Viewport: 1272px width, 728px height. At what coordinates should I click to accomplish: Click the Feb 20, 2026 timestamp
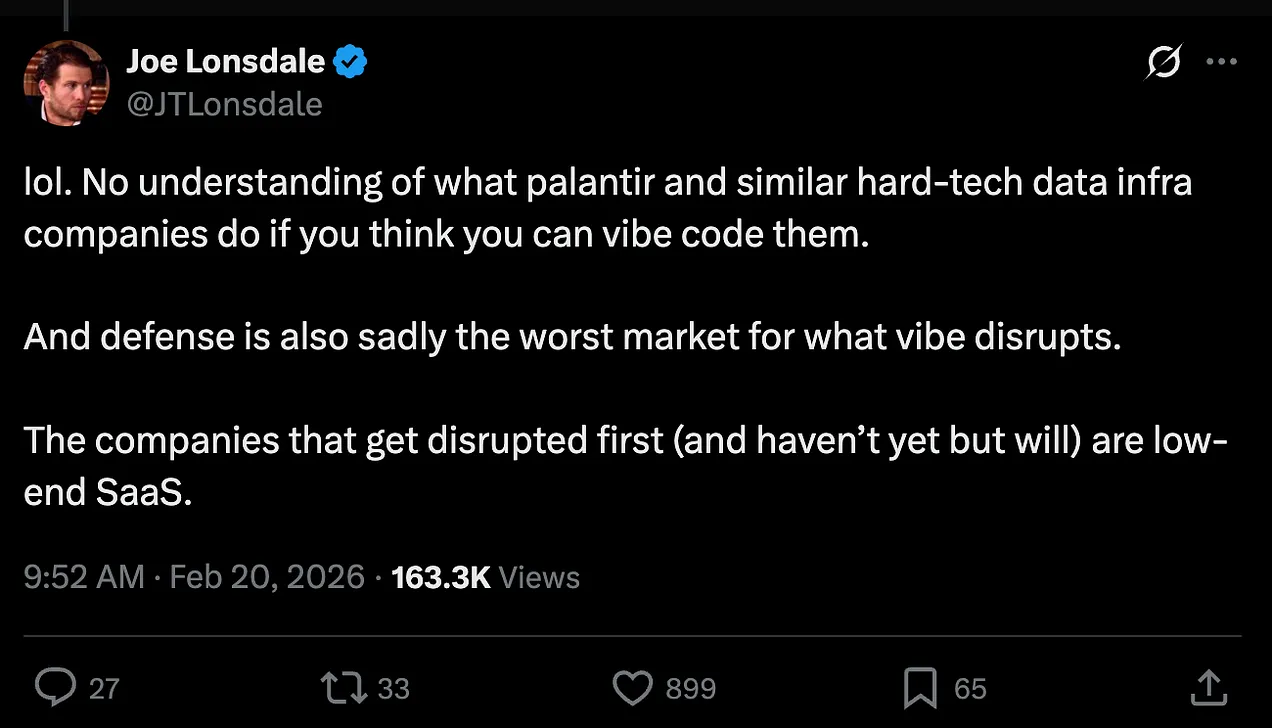266,577
